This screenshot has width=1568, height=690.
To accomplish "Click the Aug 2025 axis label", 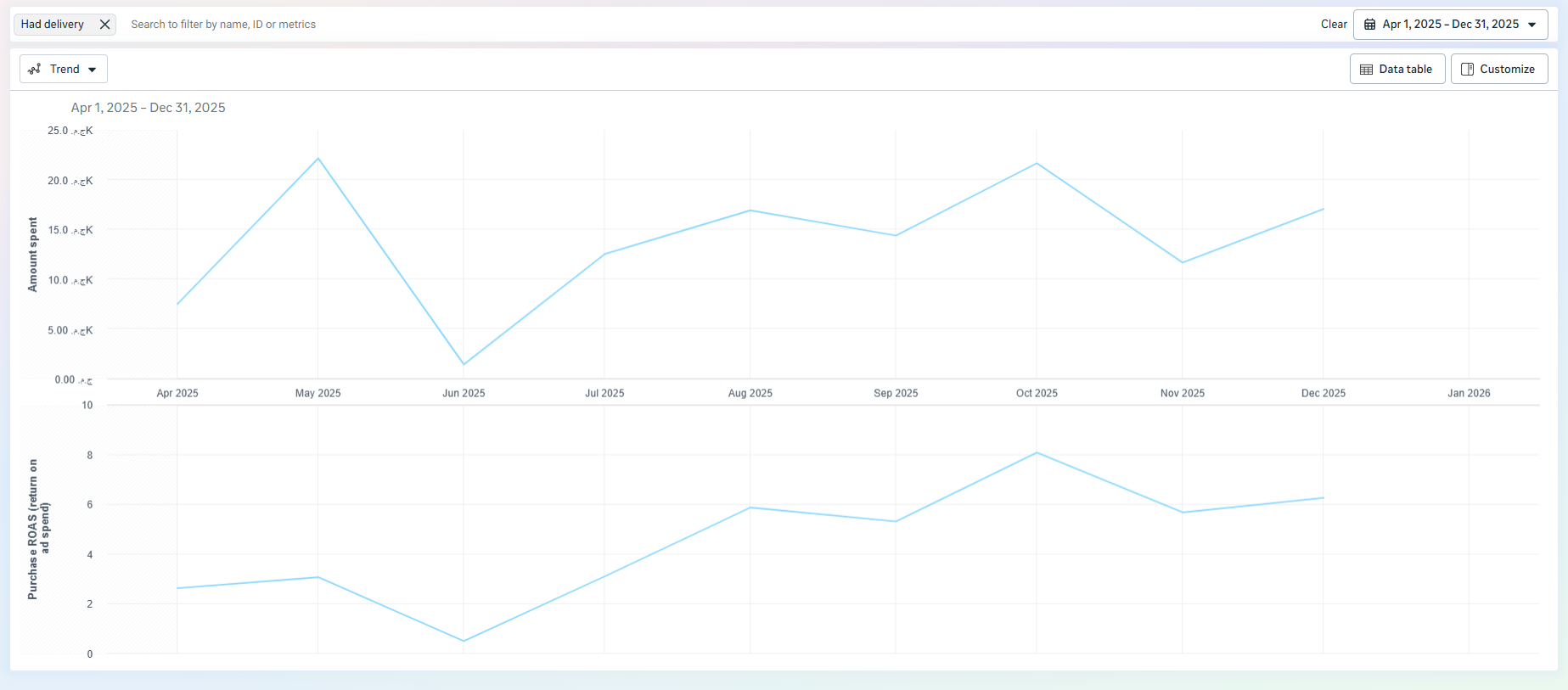I will pos(750,393).
